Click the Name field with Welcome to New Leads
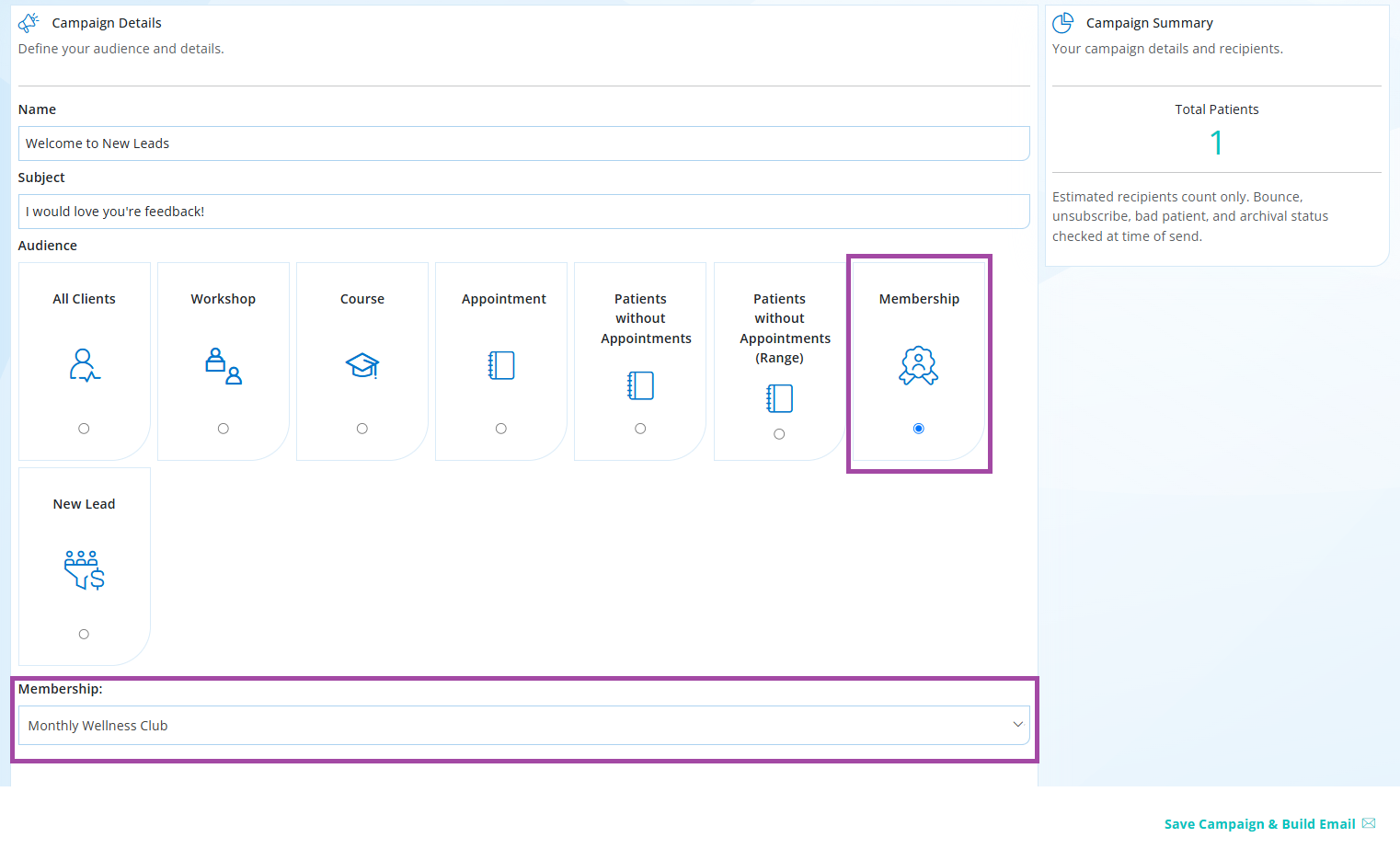Viewport: 1400px width, 849px height. (x=523, y=143)
